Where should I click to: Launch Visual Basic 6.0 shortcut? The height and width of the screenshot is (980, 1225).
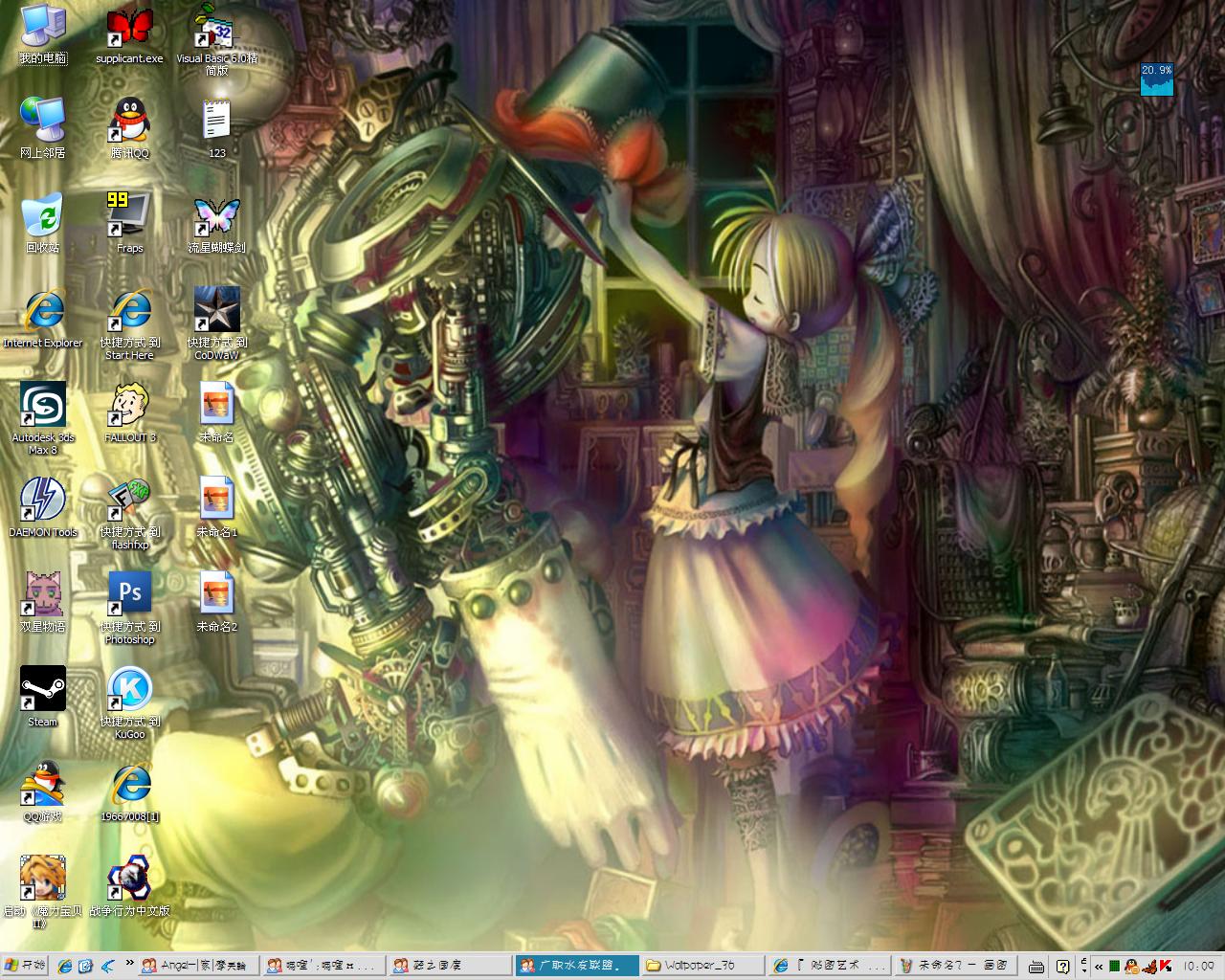pos(217,40)
